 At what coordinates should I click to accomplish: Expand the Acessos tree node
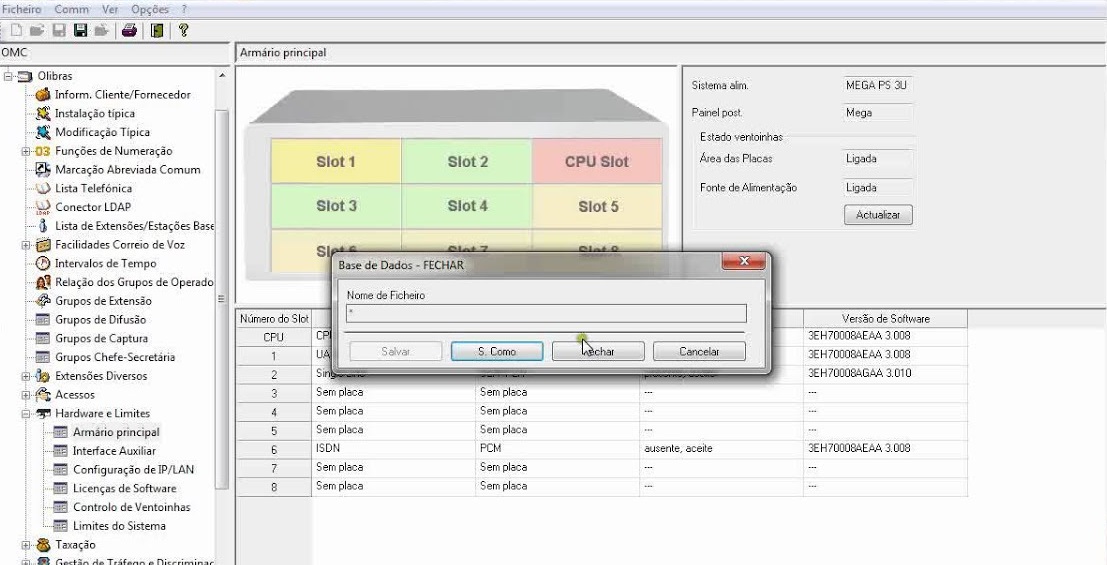point(25,395)
